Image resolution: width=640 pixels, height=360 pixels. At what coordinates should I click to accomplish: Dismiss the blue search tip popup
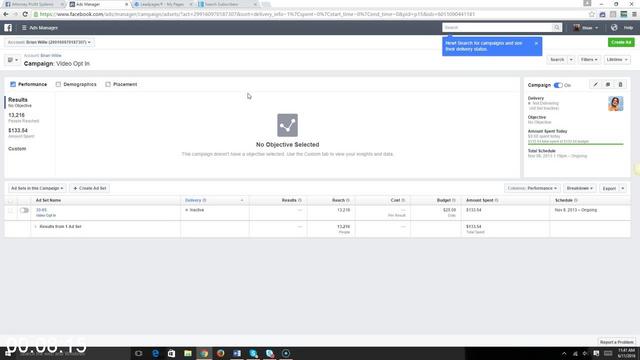[536, 43]
